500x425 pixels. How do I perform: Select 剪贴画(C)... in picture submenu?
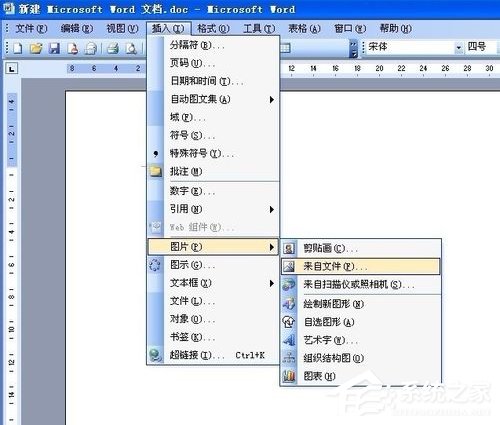coord(361,248)
